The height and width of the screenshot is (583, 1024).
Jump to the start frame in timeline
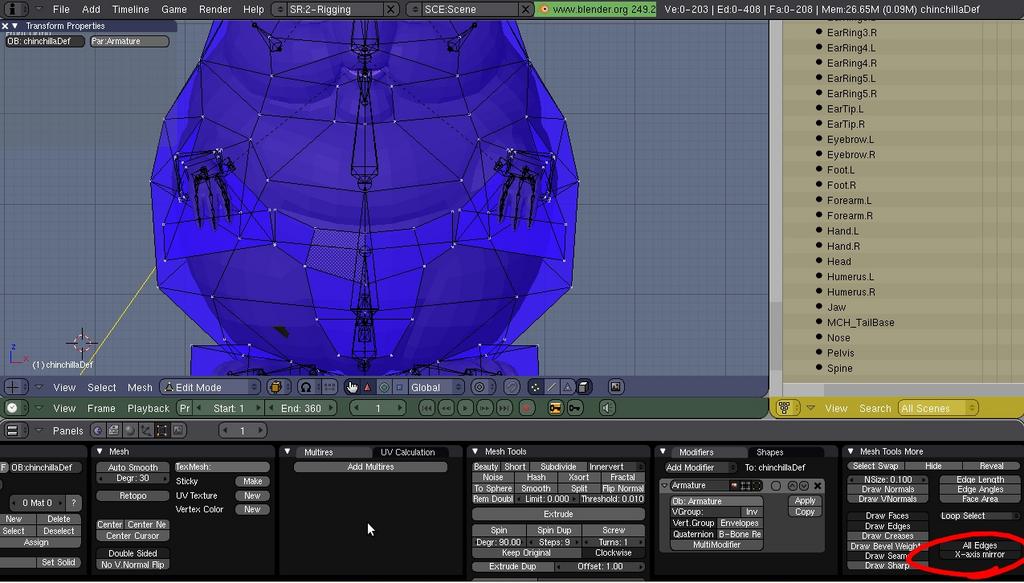tap(426, 408)
